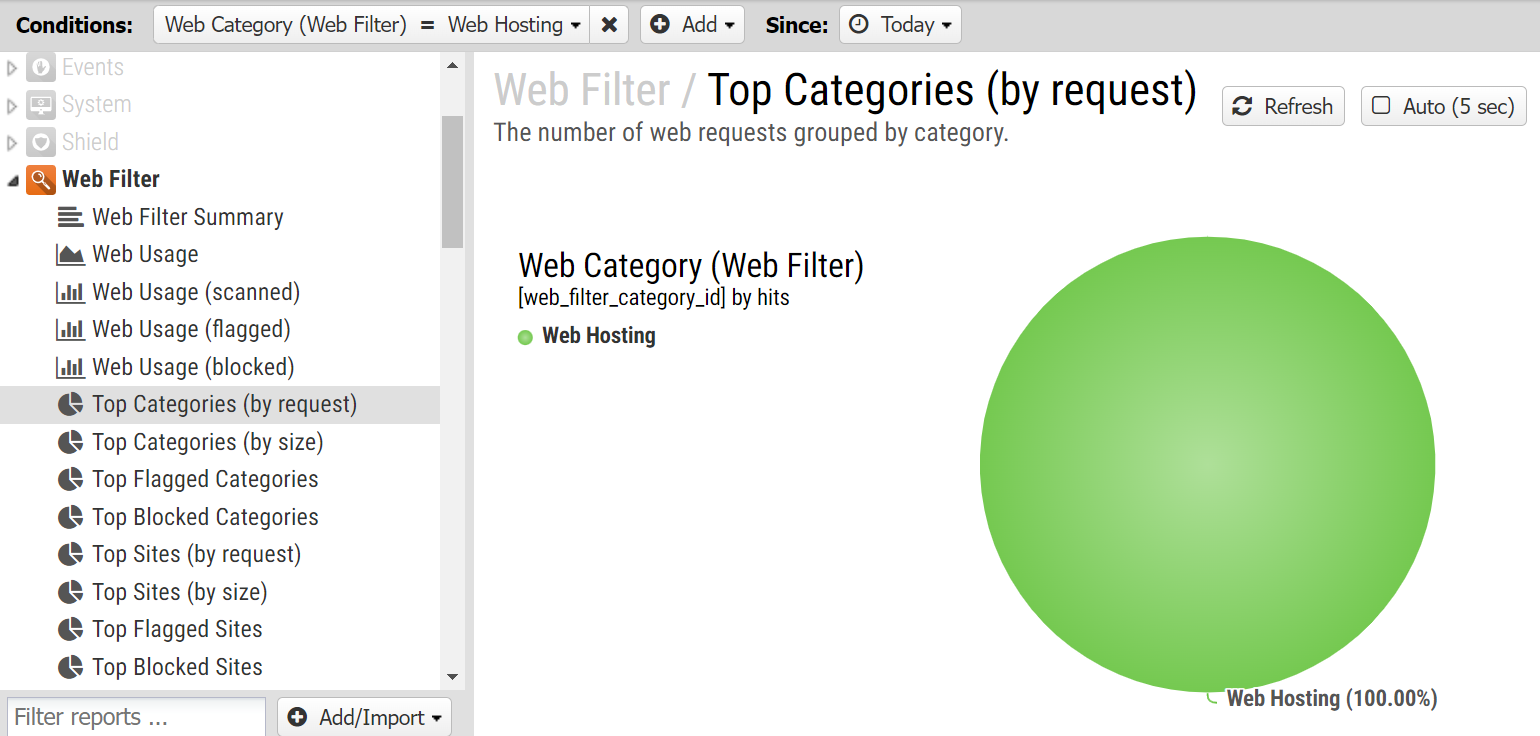The image size is (1540, 736).
Task: Open the Add/Import menu button
Action: [365, 717]
